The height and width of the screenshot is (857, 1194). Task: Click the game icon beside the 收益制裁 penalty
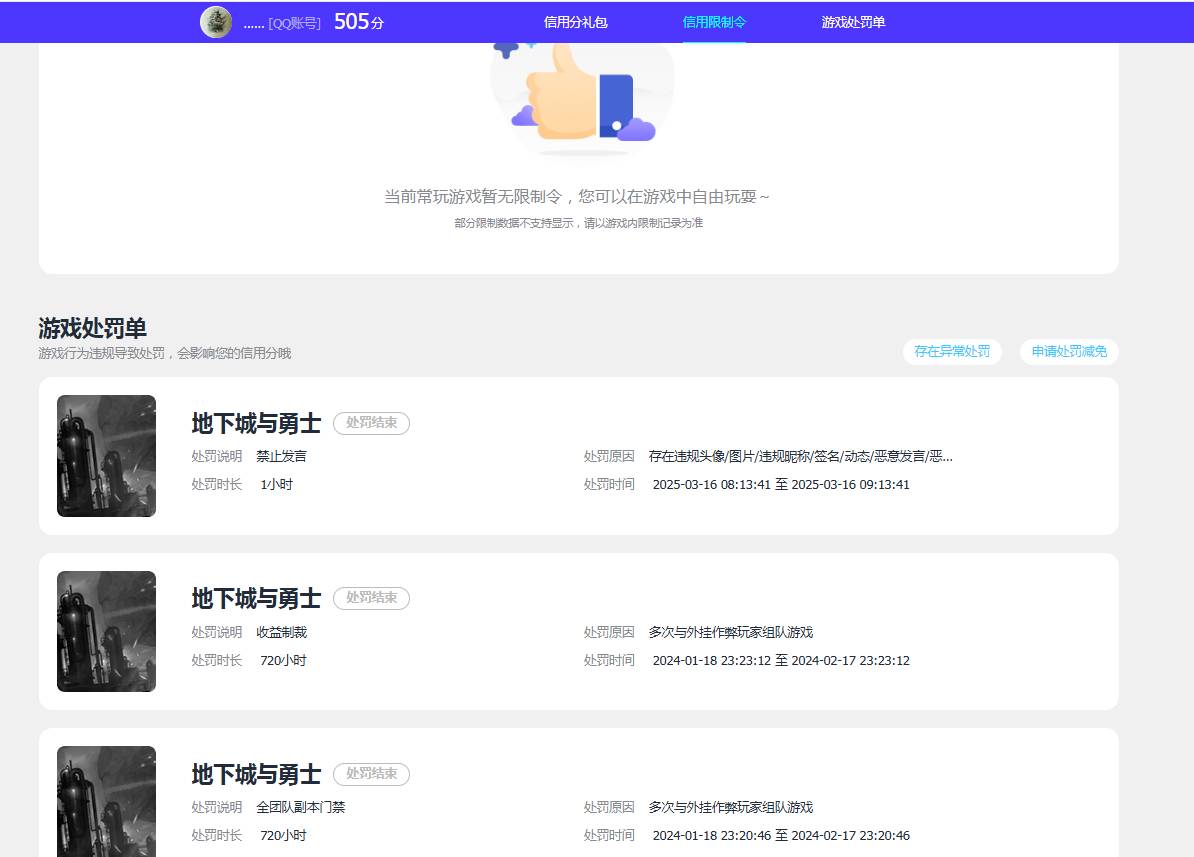click(x=106, y=631)
